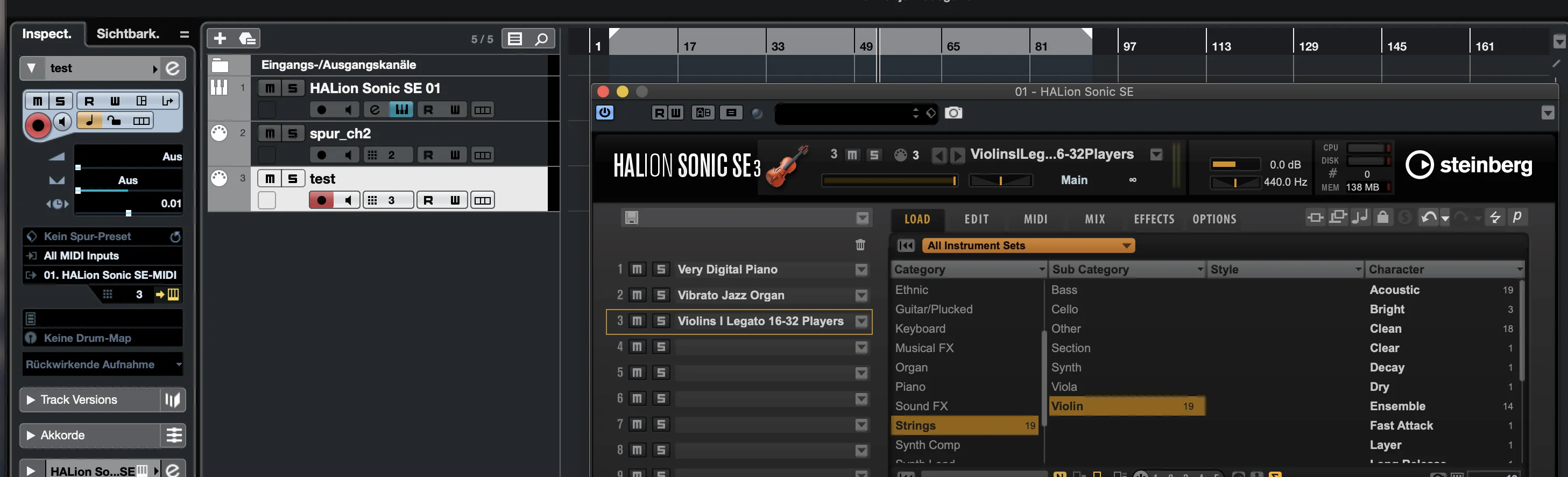Mute the Very Digital Piano slot
The image size is (1568, 477).
637,269
